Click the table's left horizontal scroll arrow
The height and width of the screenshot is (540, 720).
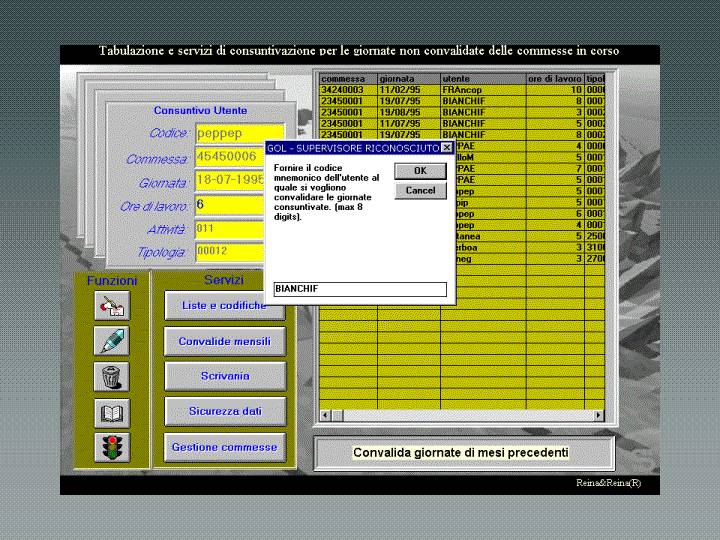point(324,415)
